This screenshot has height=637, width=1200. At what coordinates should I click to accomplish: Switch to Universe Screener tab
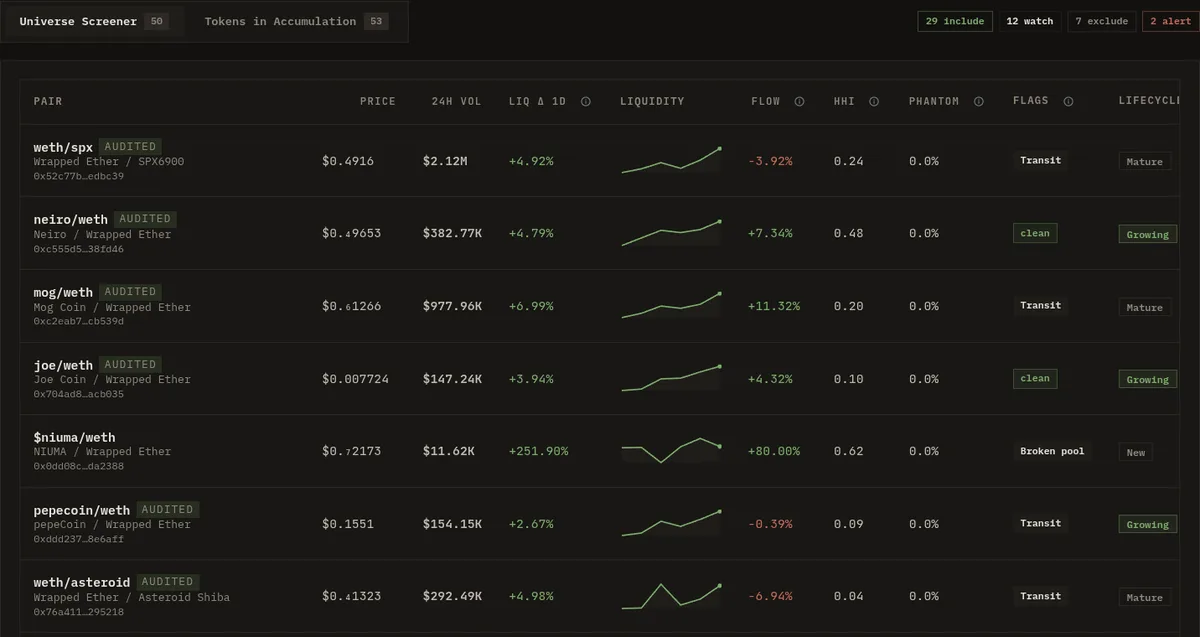pyautogui.click(x=94, y=21)
